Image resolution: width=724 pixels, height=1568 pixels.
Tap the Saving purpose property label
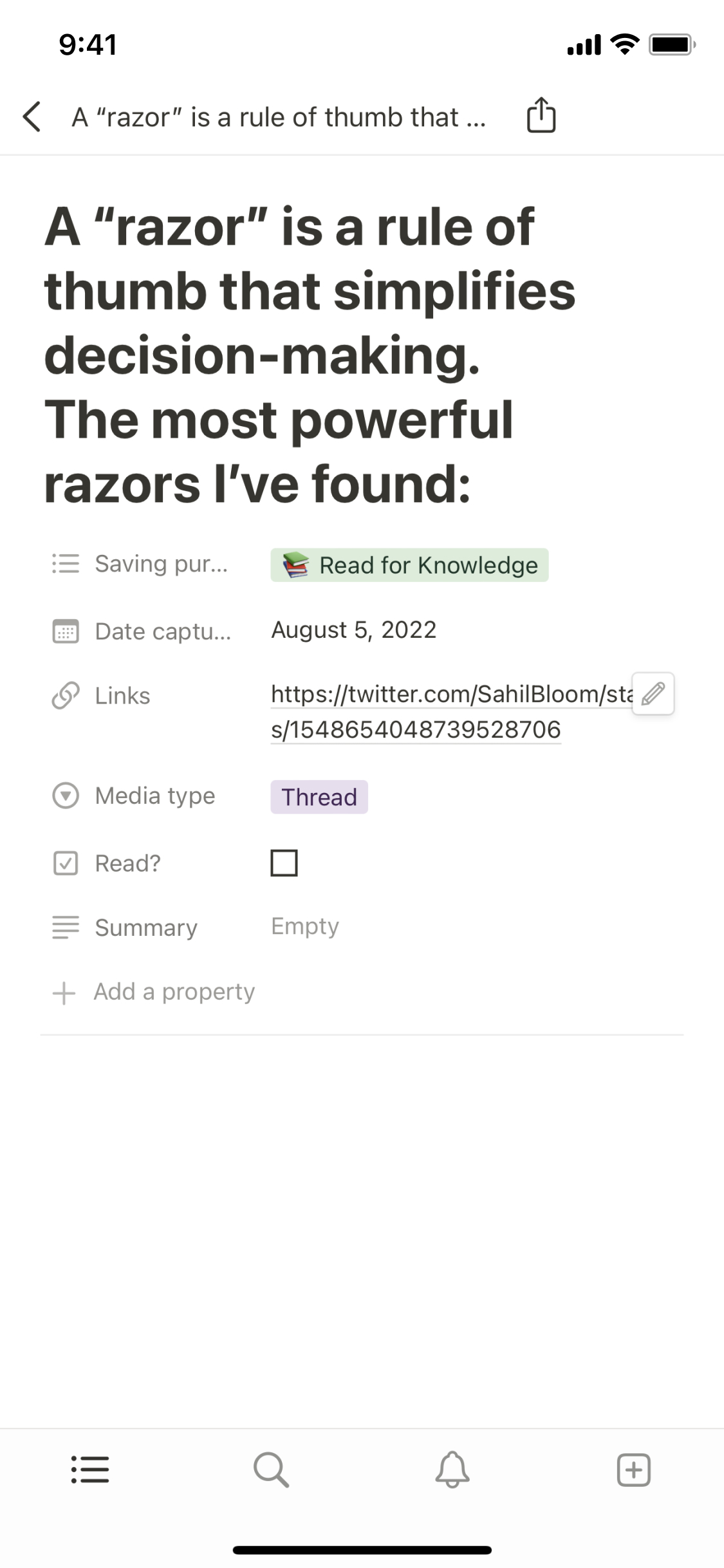coord(161,564)
